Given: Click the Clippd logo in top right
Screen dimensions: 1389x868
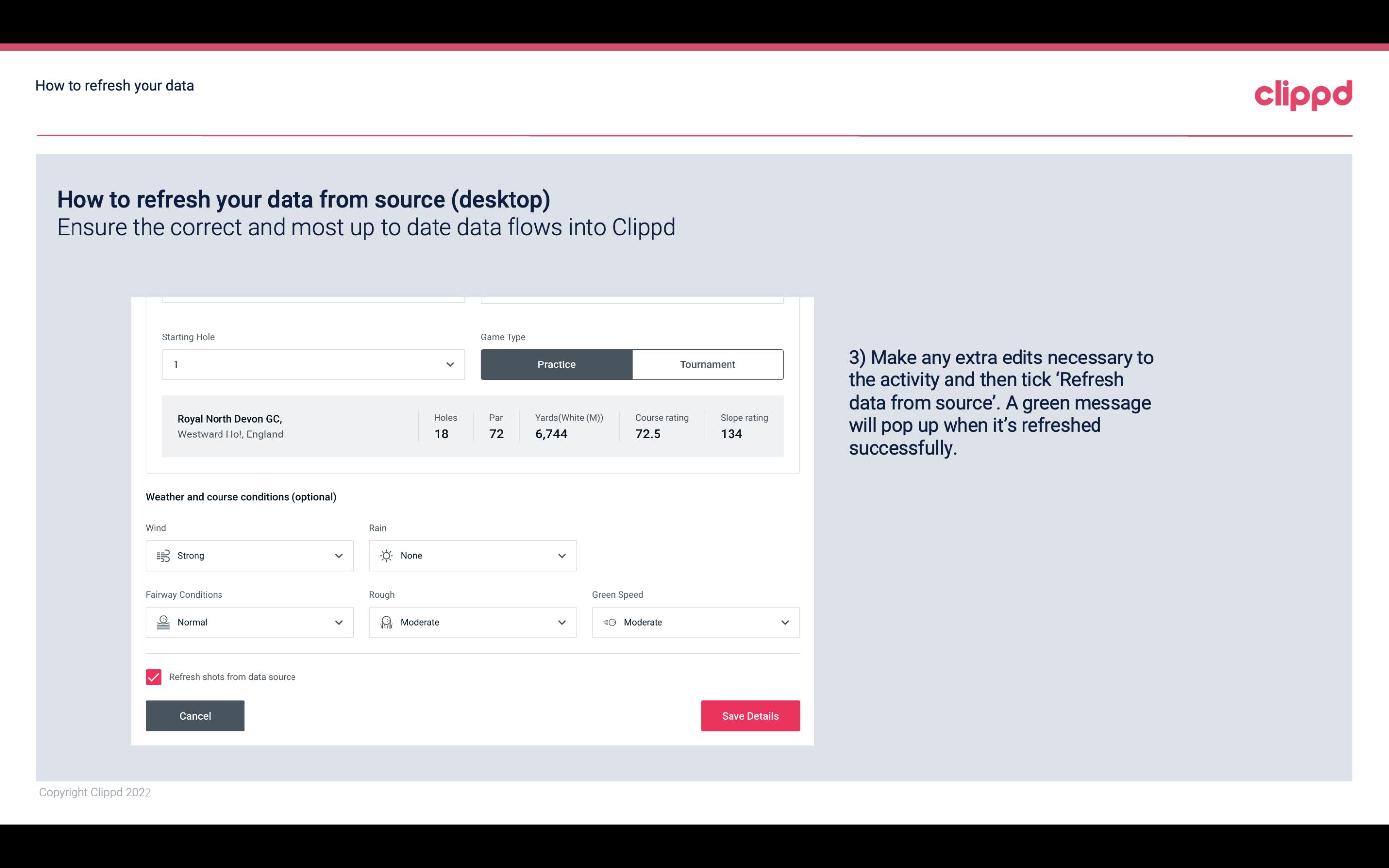Looking at the screenshot, I should click(1303, 93).
